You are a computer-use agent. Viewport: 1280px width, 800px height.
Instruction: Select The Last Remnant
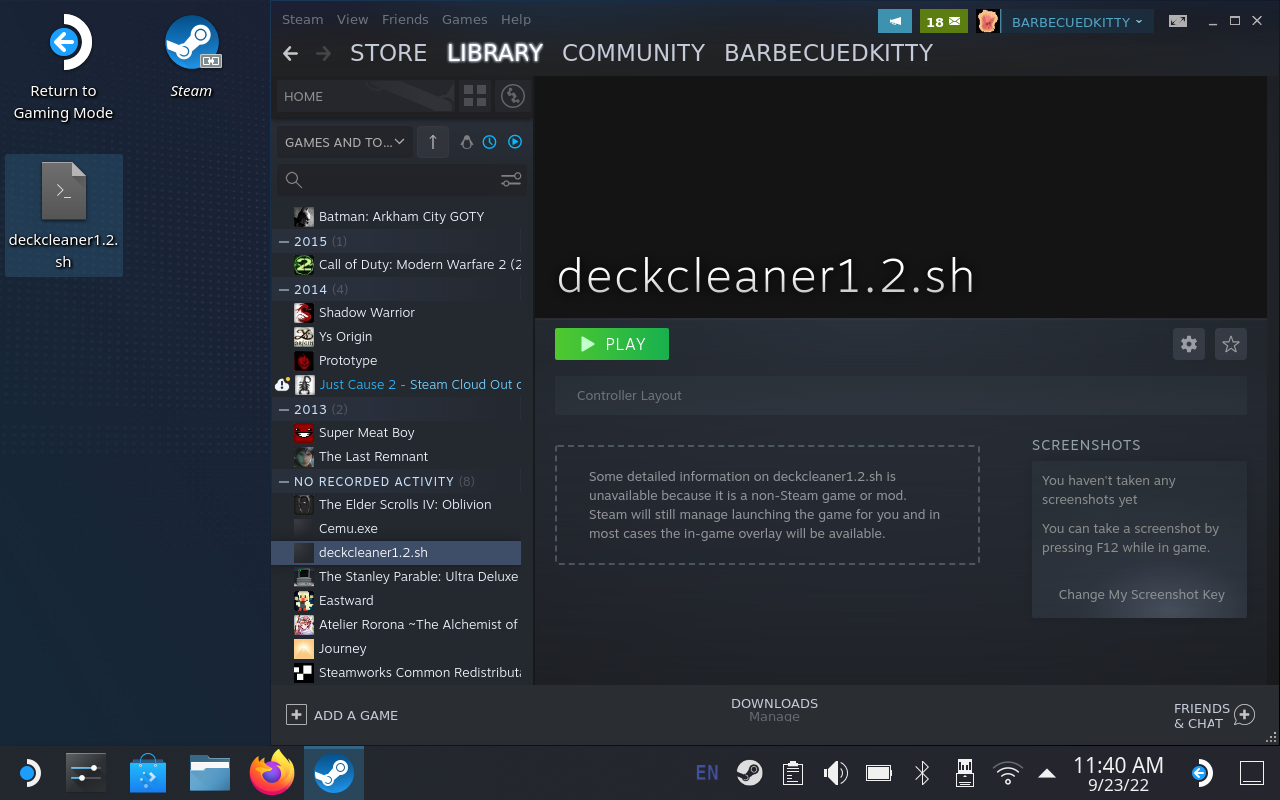pyautogui.click(x=396, y=456)
